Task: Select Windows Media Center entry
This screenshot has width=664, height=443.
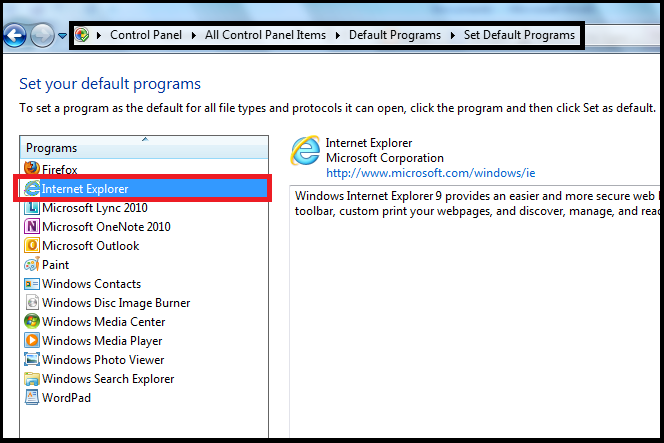Action: point(104,322)
